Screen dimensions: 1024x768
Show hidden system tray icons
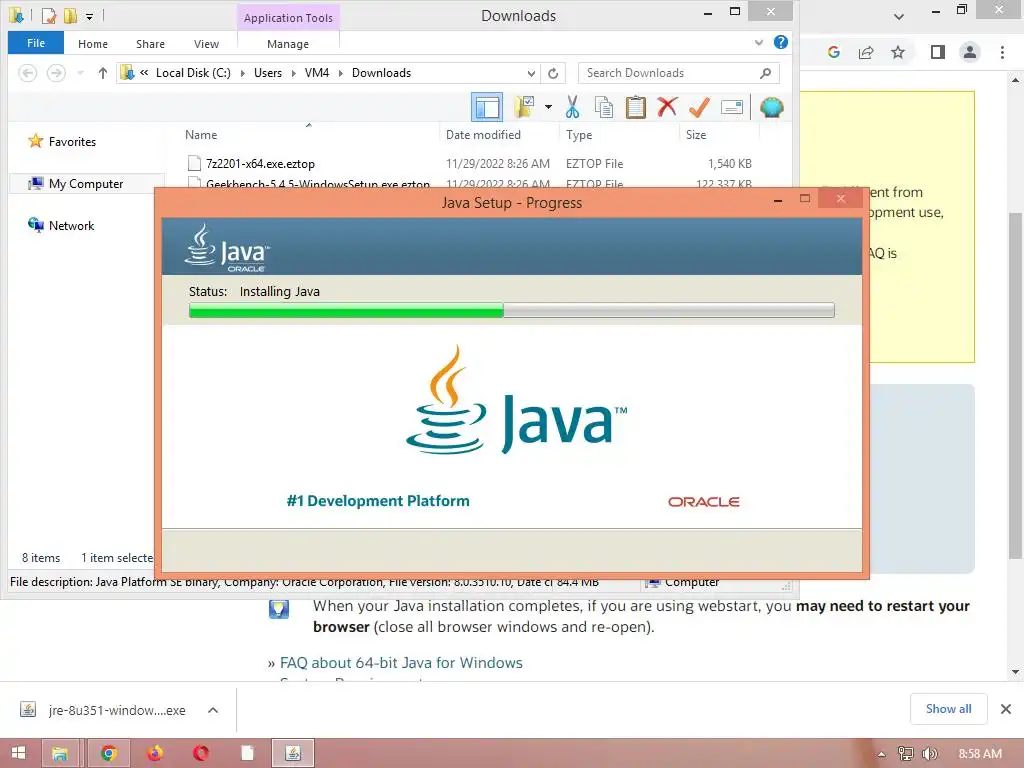pos(881,754)
